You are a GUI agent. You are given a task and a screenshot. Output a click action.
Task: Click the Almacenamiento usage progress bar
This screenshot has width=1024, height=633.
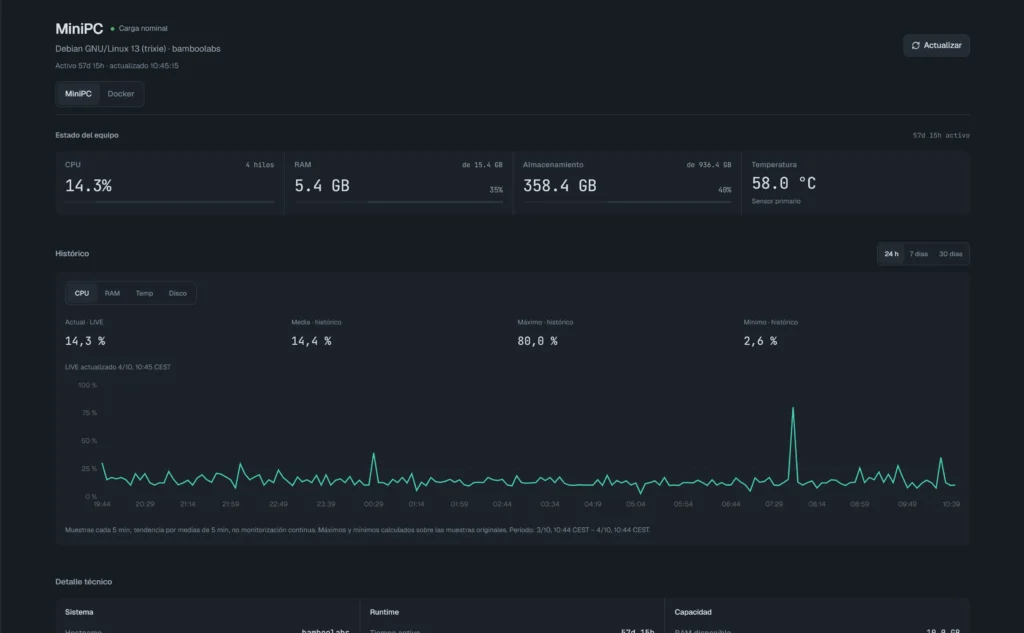coord(627,203)
